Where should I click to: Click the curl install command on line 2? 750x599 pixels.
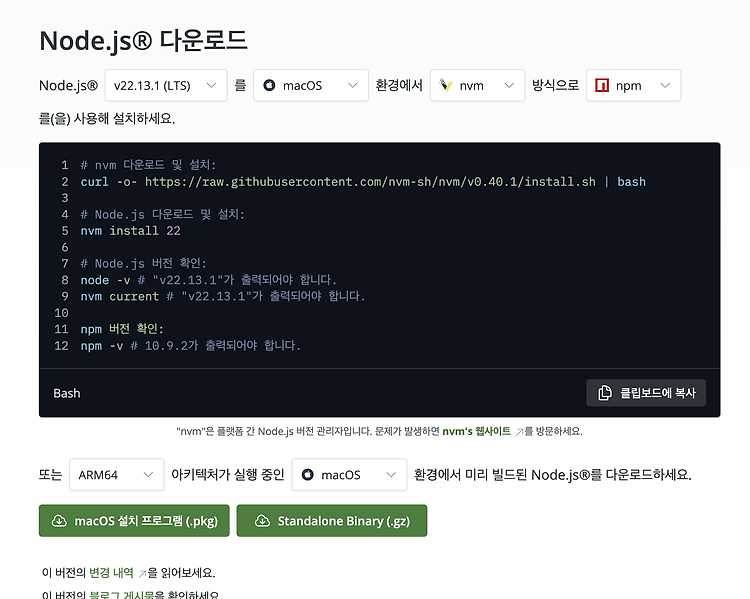[x=363, y=182]
